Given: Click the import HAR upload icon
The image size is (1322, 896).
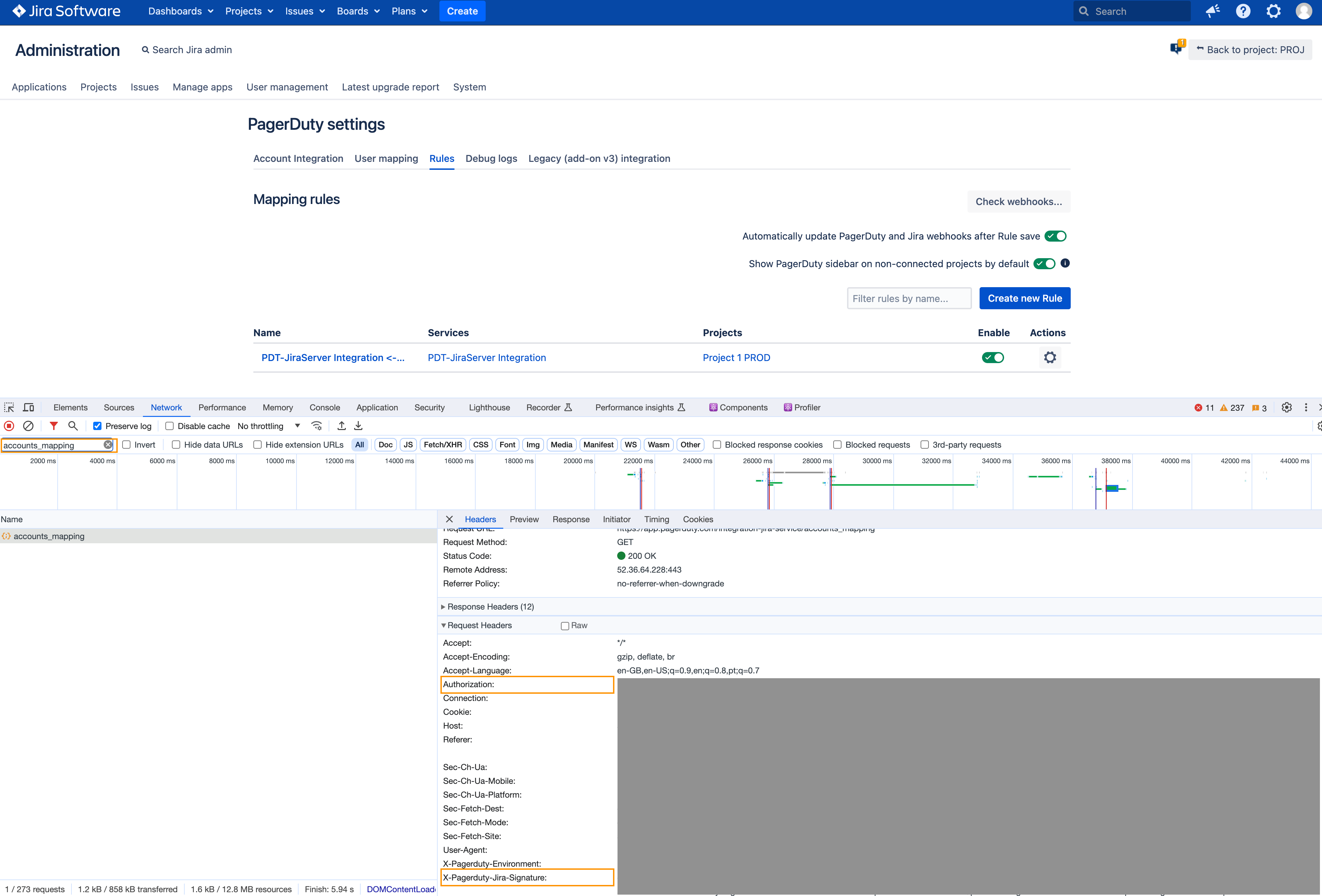Looking at the screenshot, I should 341,426.
